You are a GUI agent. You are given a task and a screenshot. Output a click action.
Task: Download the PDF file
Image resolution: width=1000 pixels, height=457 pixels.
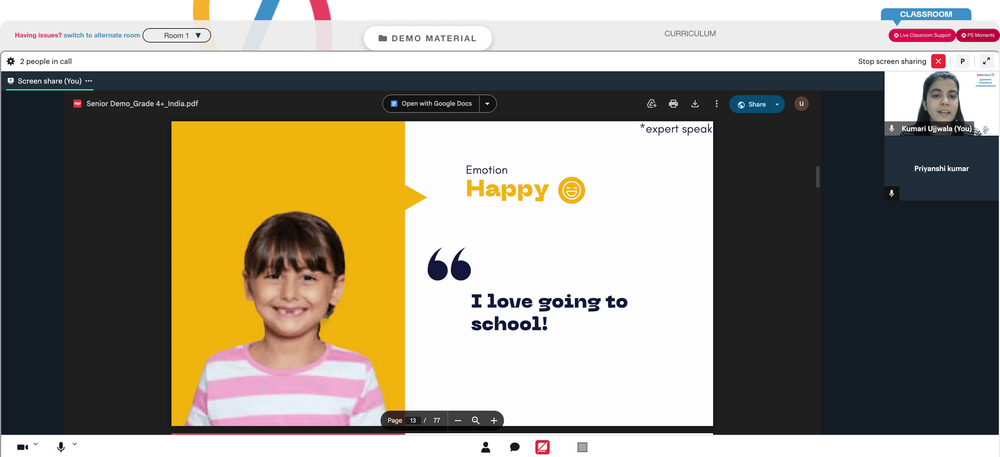pos(695,104)
